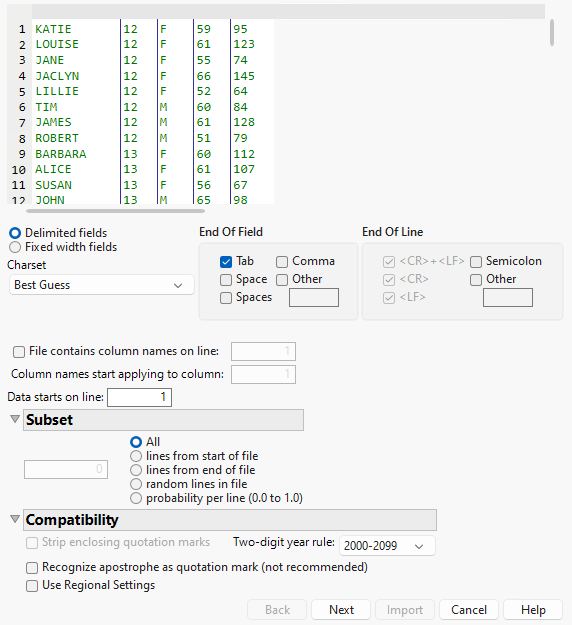Select the Delimited fields radio button
Image resolution: width=572 pixels, height=625 pixels.
[15, 233]
